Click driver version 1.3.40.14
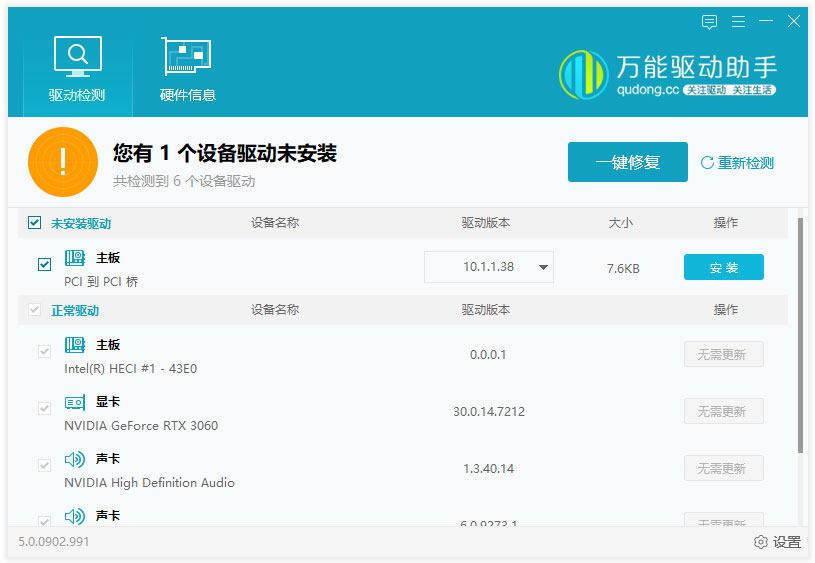815x563 pixels. (489, 469)
